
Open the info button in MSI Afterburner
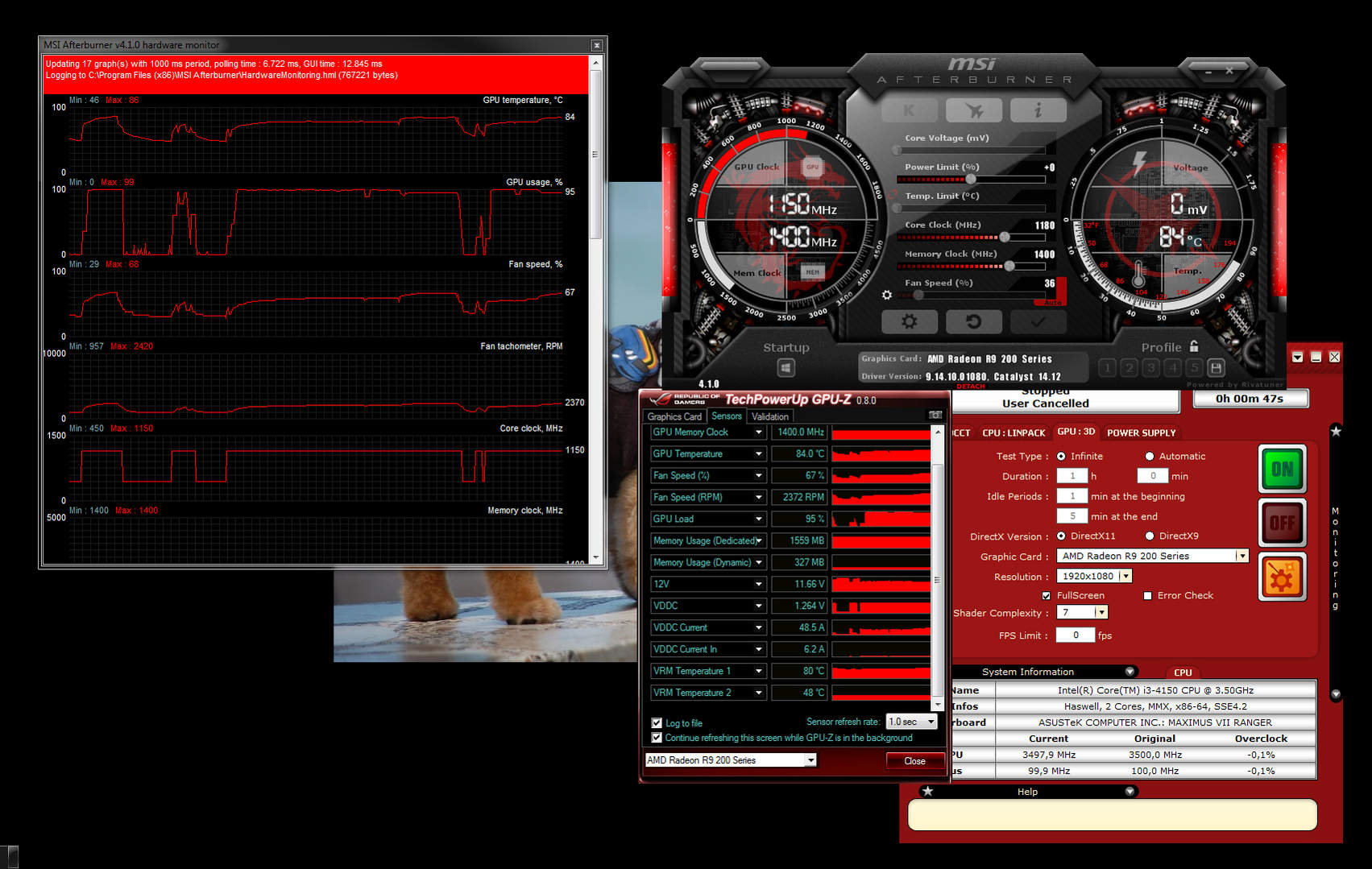point(1038,110)
